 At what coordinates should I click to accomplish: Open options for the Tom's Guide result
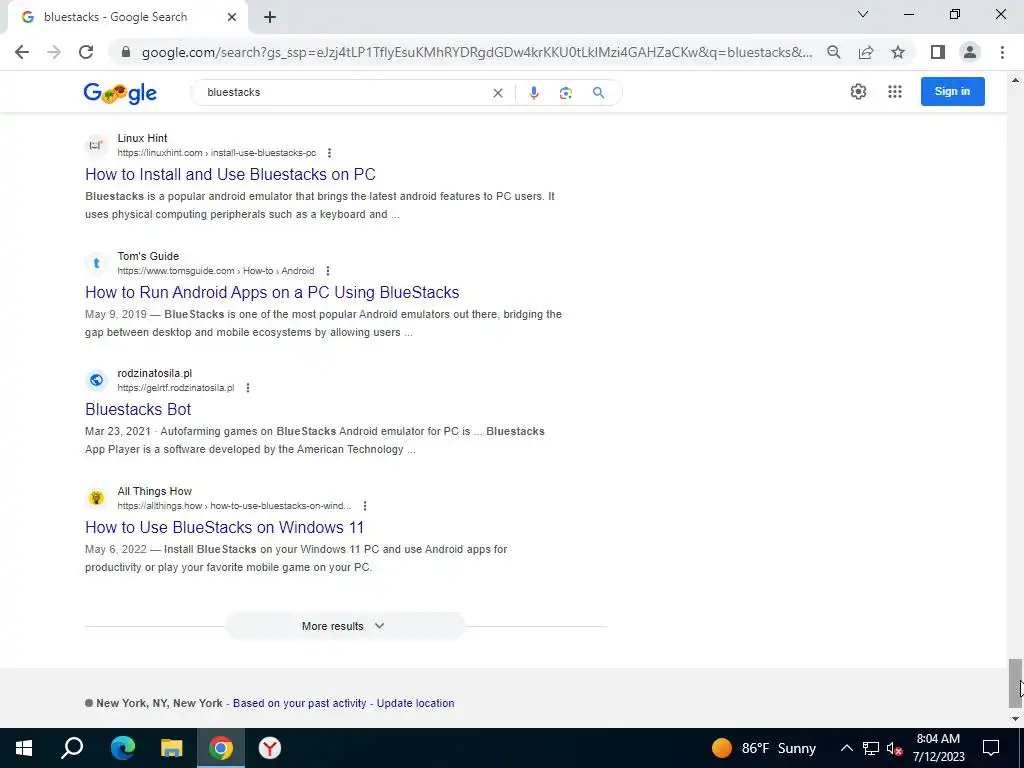click(328, 271)
